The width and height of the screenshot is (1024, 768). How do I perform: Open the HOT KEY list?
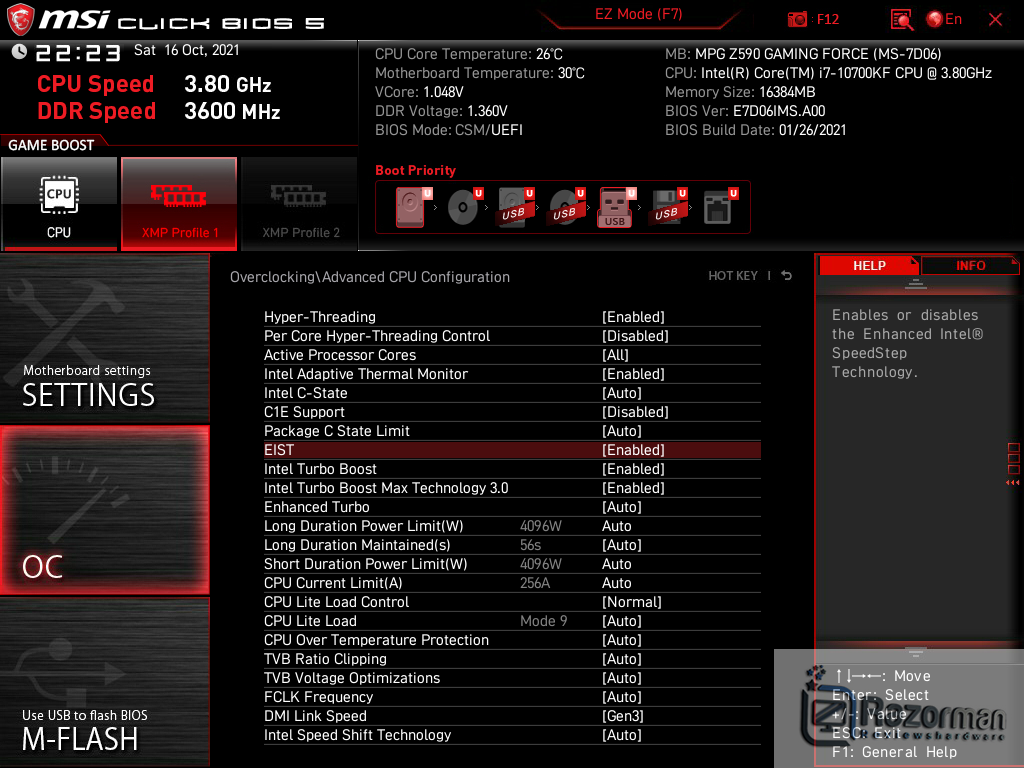tap(733, 276)
